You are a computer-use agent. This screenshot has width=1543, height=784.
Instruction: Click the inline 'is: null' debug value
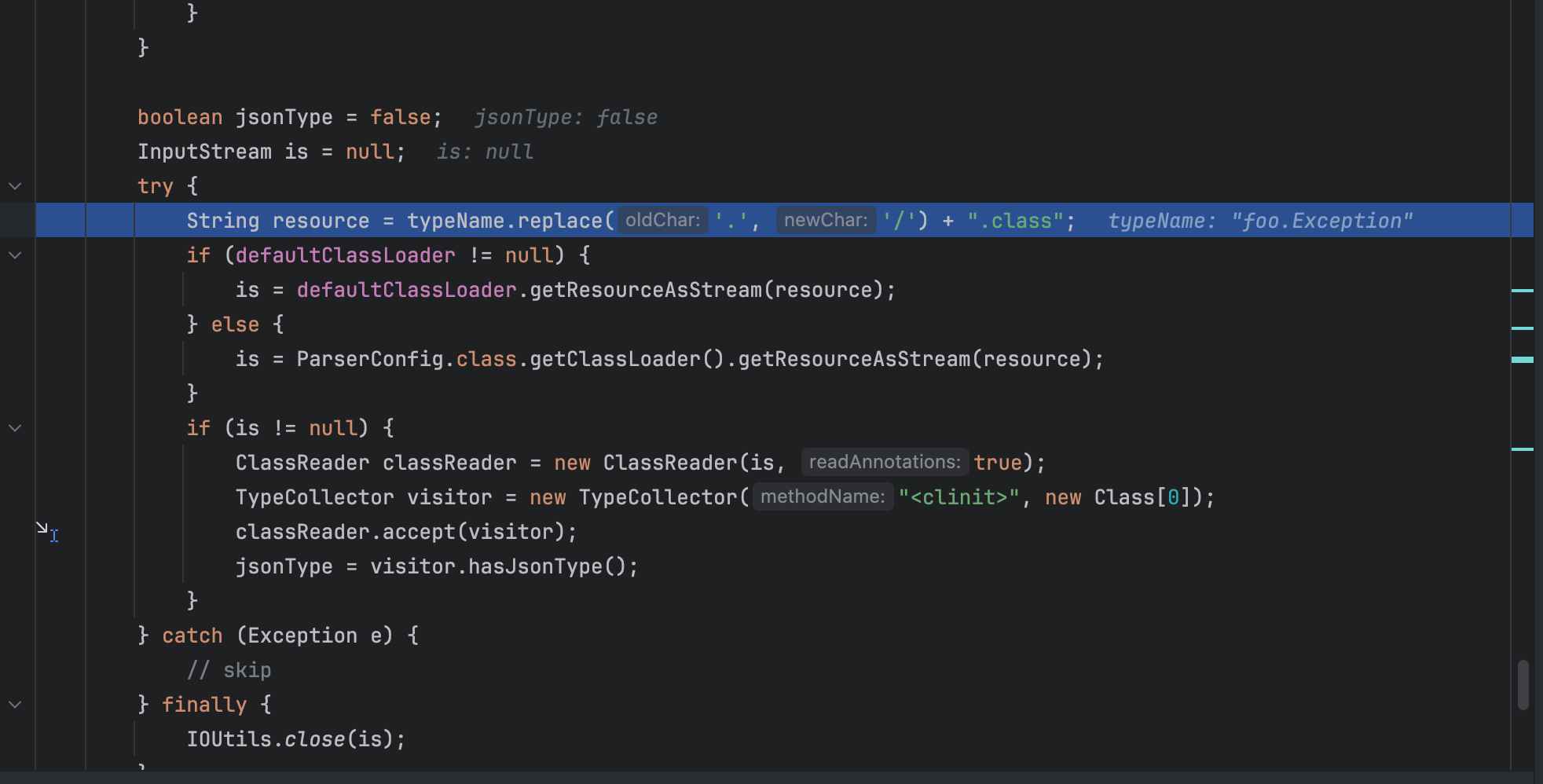(x=485, y=152)
